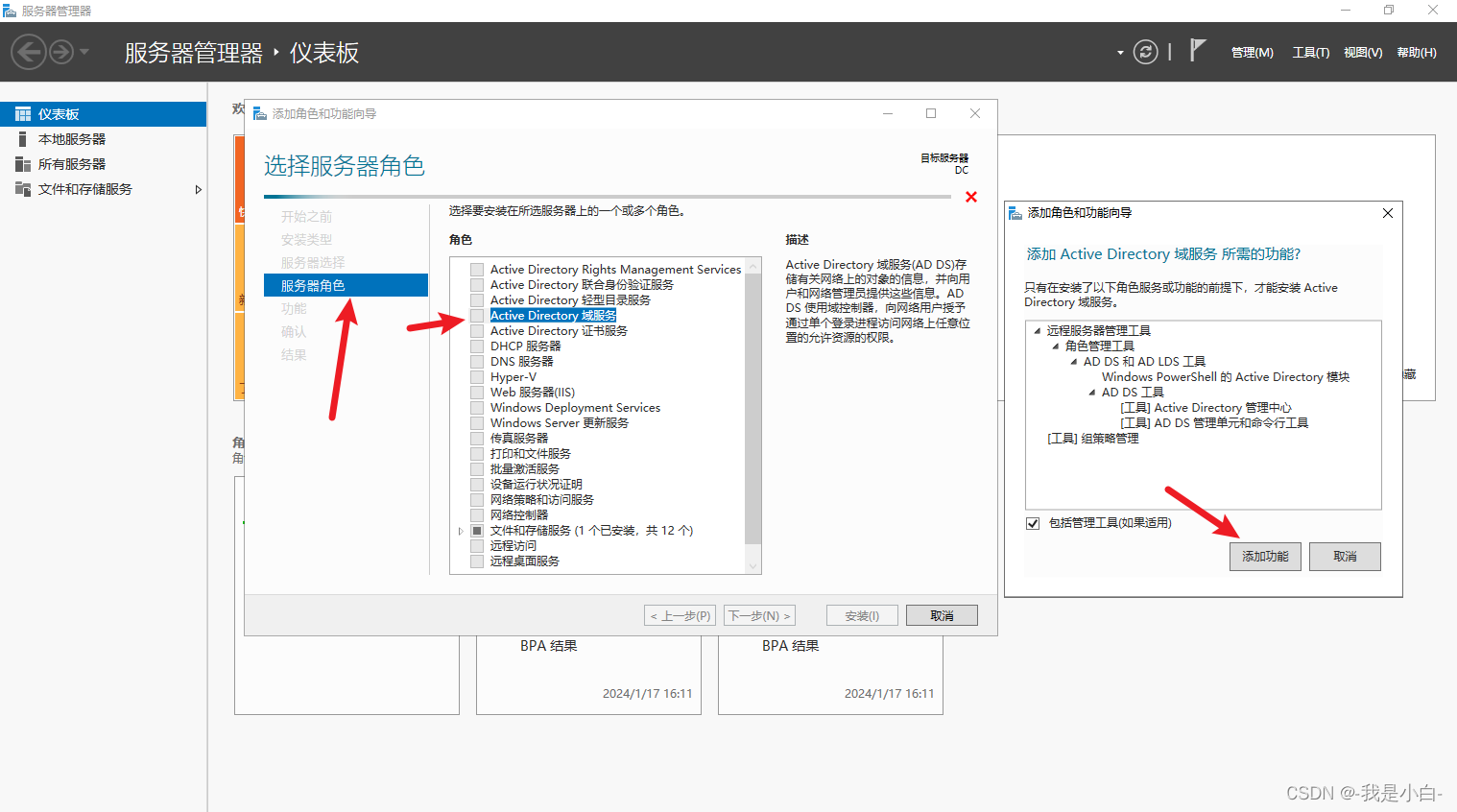
Task: Minimize the 添加角色和功能向导 wizard window
Action: (x=888, y=113)
